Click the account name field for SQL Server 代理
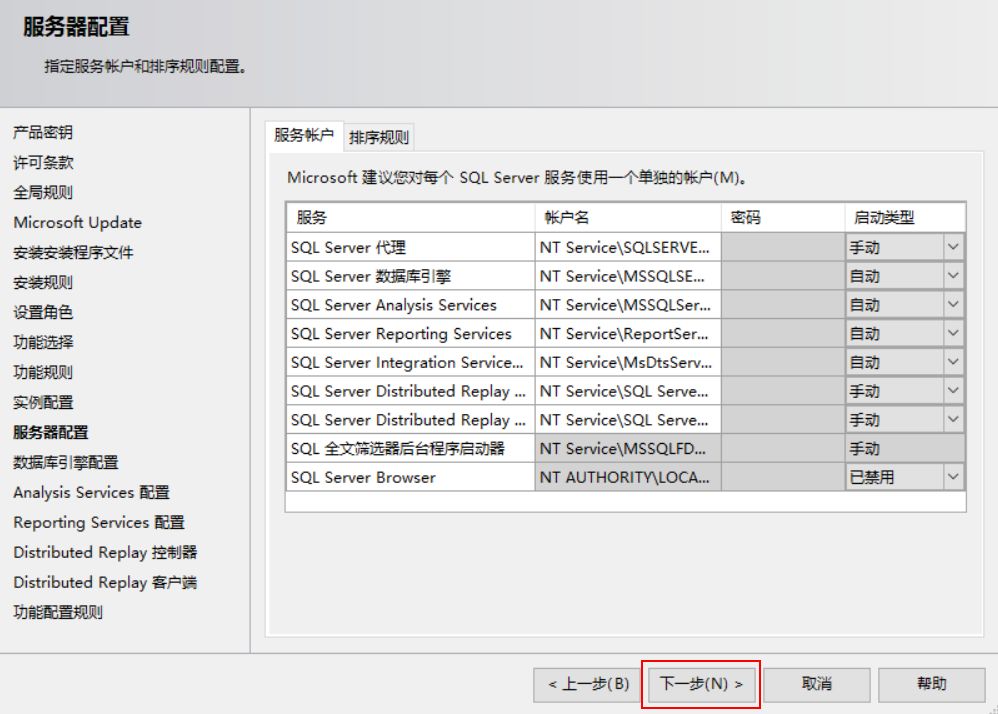The image size is (998, 714). (622, 246)
